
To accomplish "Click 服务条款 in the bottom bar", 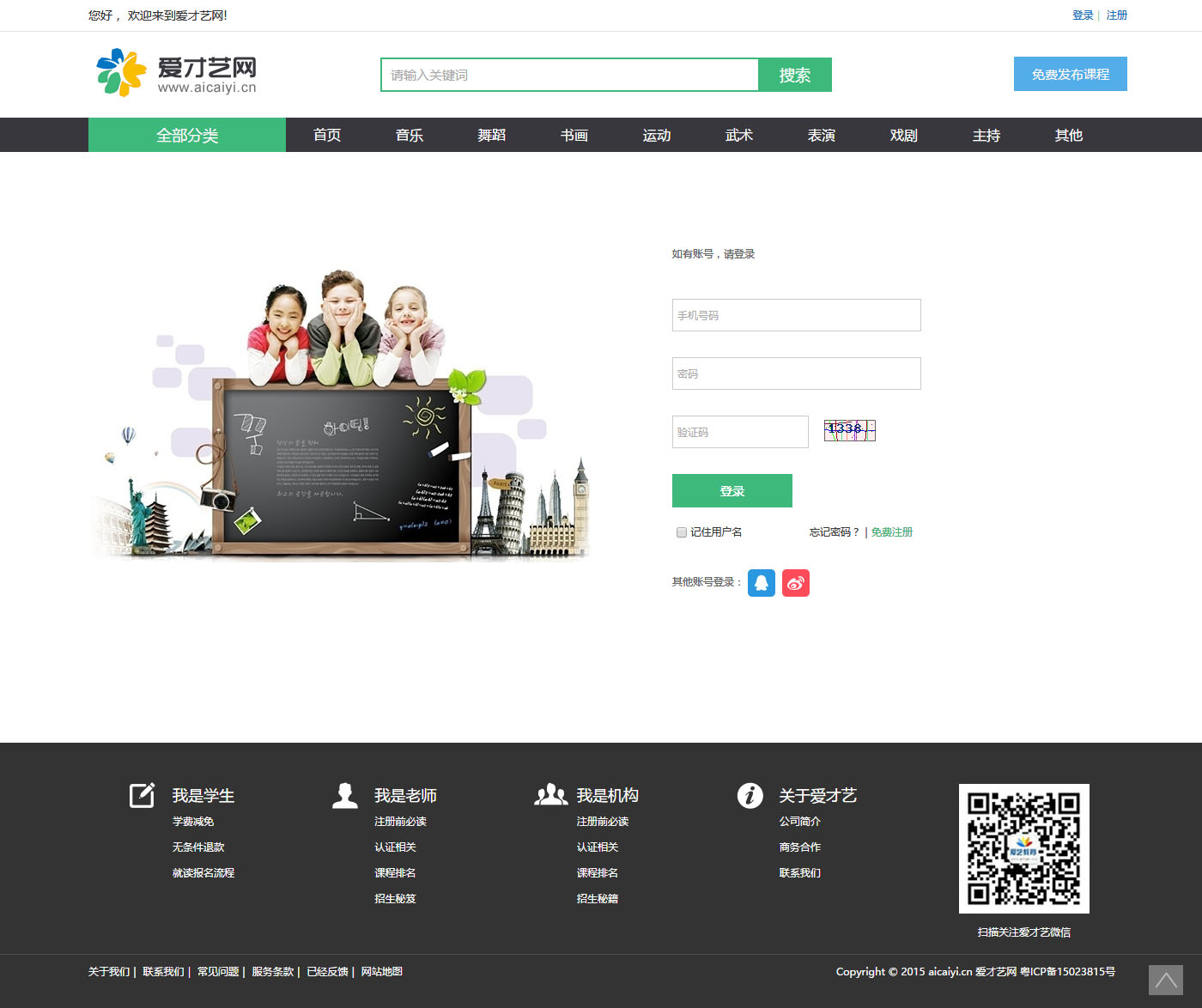I will point(272,972).
